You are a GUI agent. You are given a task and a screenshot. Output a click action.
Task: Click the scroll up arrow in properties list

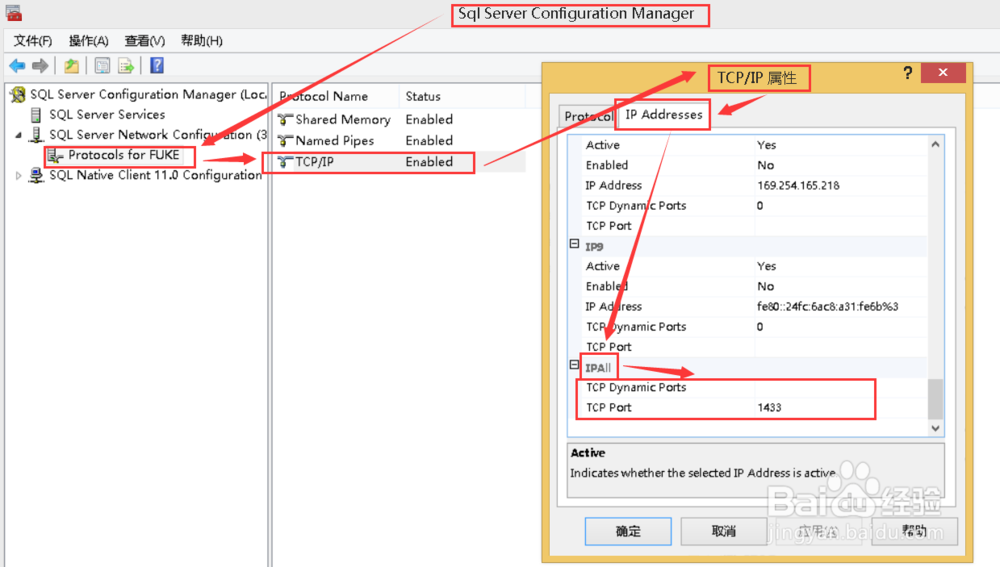[x=935, y=145]
